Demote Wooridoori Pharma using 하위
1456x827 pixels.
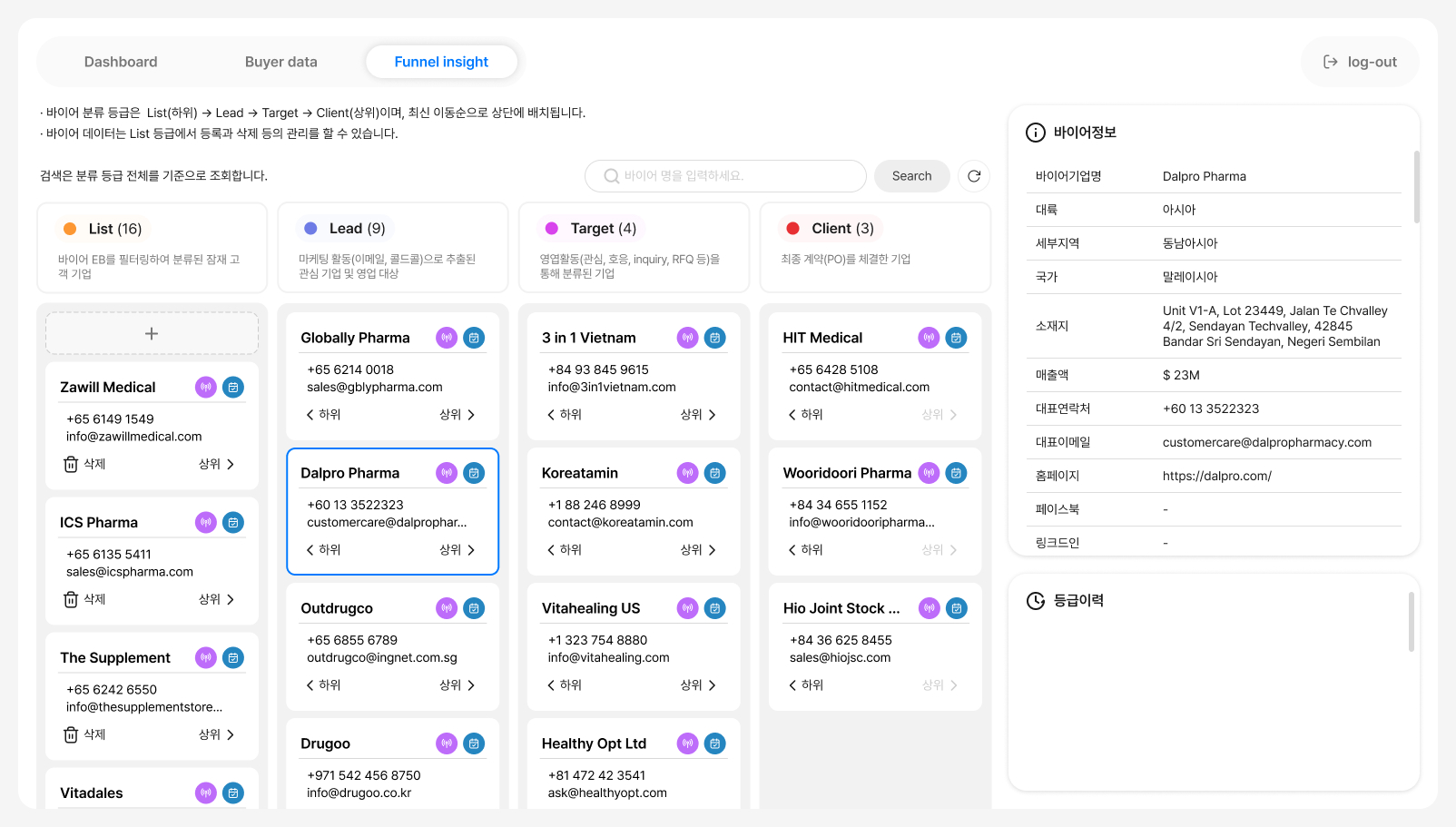tap(805, 550)
